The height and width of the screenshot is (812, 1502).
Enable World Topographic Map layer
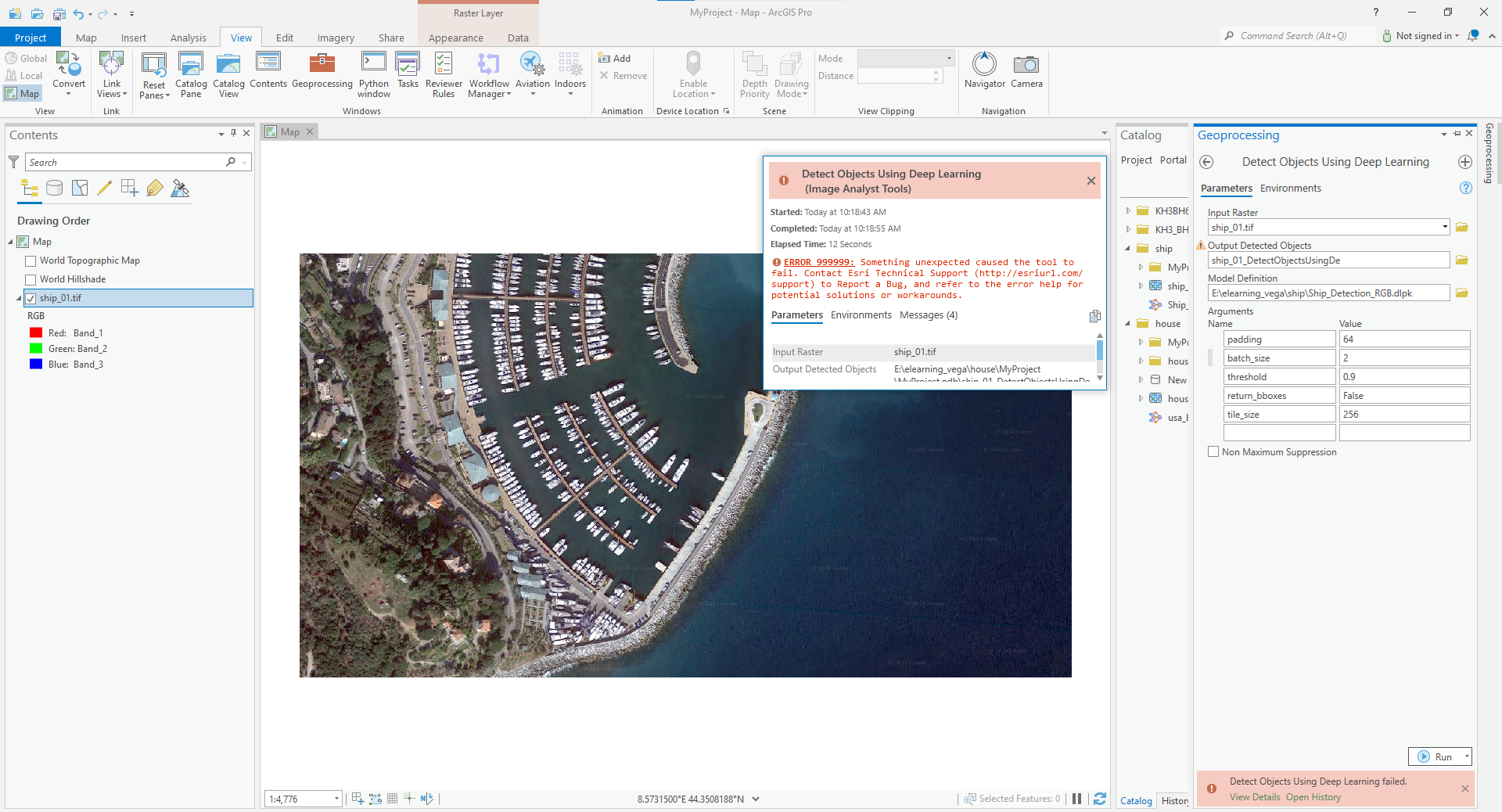point(31,261)
